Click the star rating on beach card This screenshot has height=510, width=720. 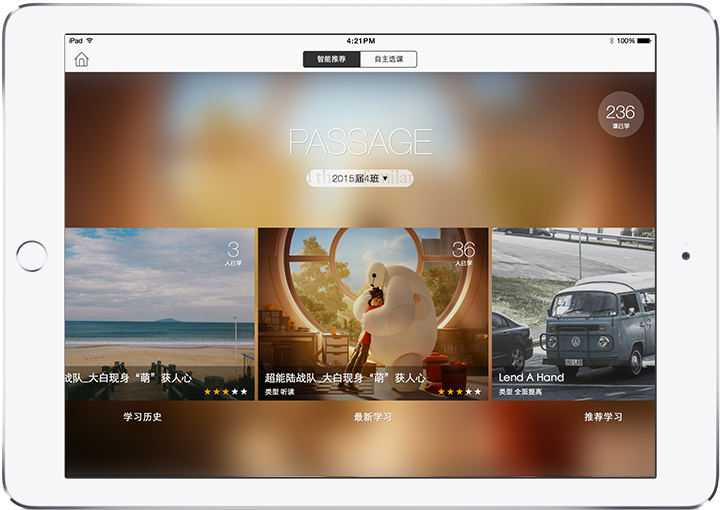pyautogui.click(x=225, y=392)
